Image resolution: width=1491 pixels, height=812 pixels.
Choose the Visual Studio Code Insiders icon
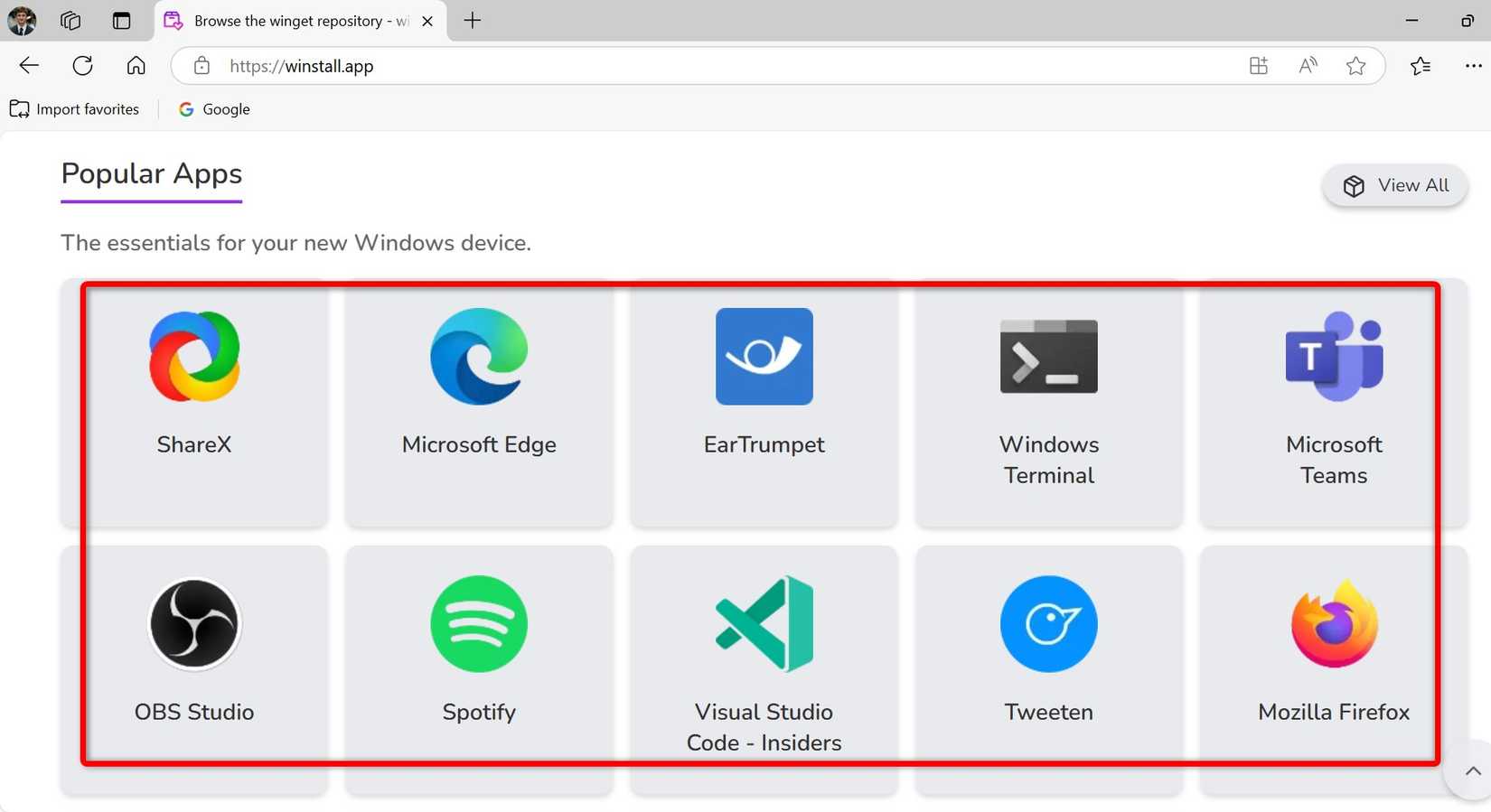764,623
